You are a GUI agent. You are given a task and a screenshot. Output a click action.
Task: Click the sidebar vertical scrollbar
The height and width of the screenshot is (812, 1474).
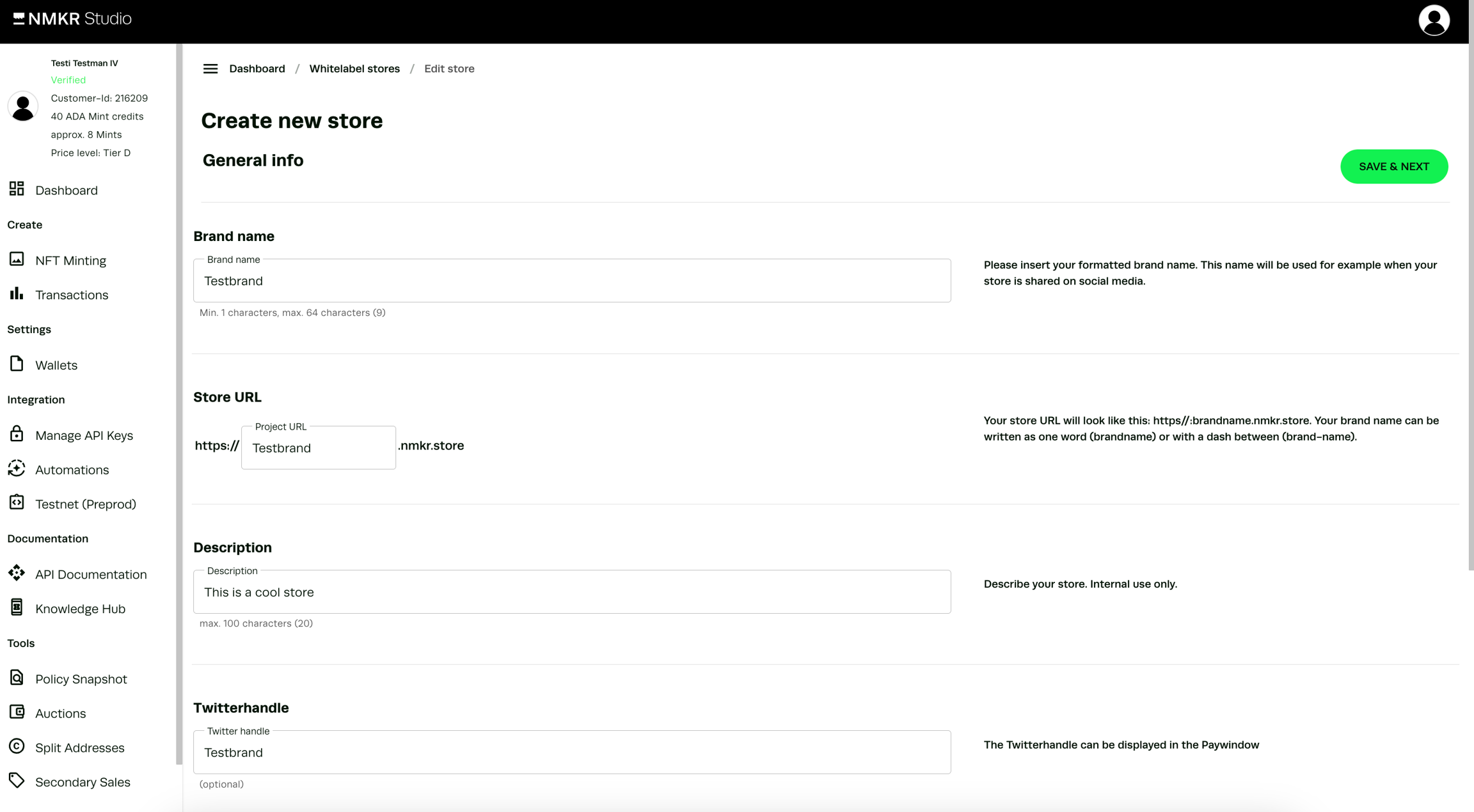[x=179, y=403]
